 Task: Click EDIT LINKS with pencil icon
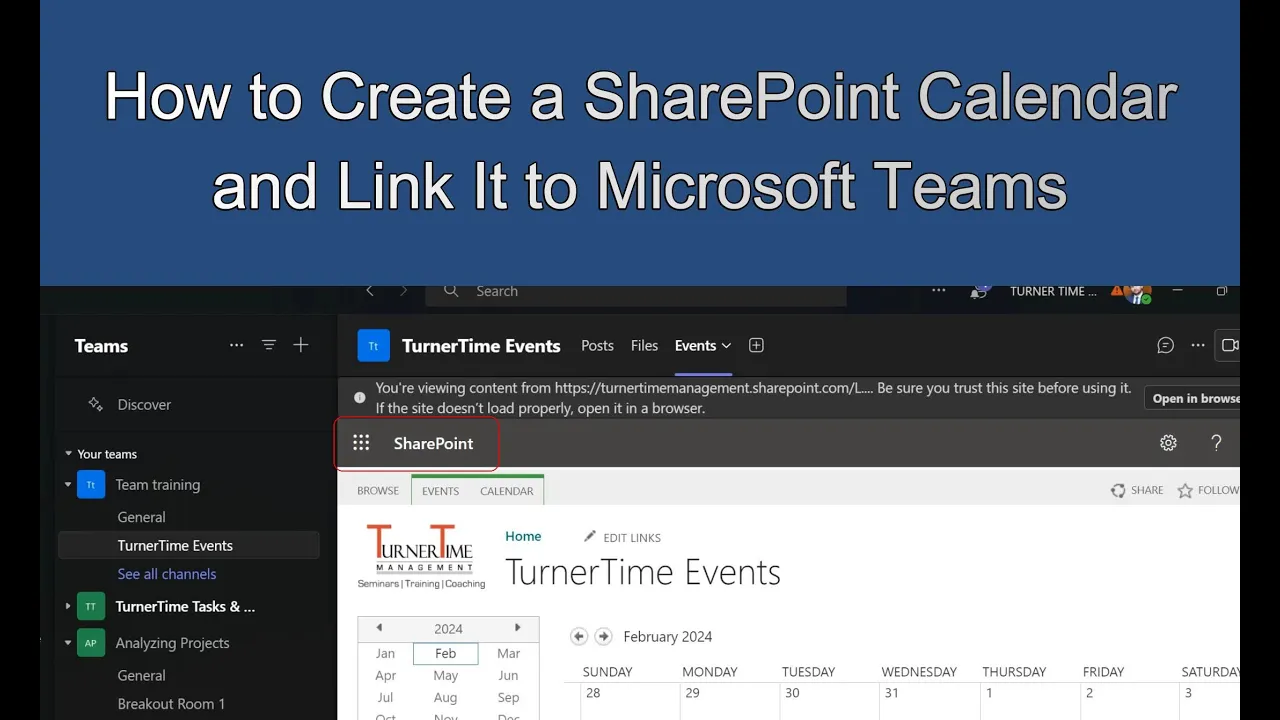pos(622,537)
